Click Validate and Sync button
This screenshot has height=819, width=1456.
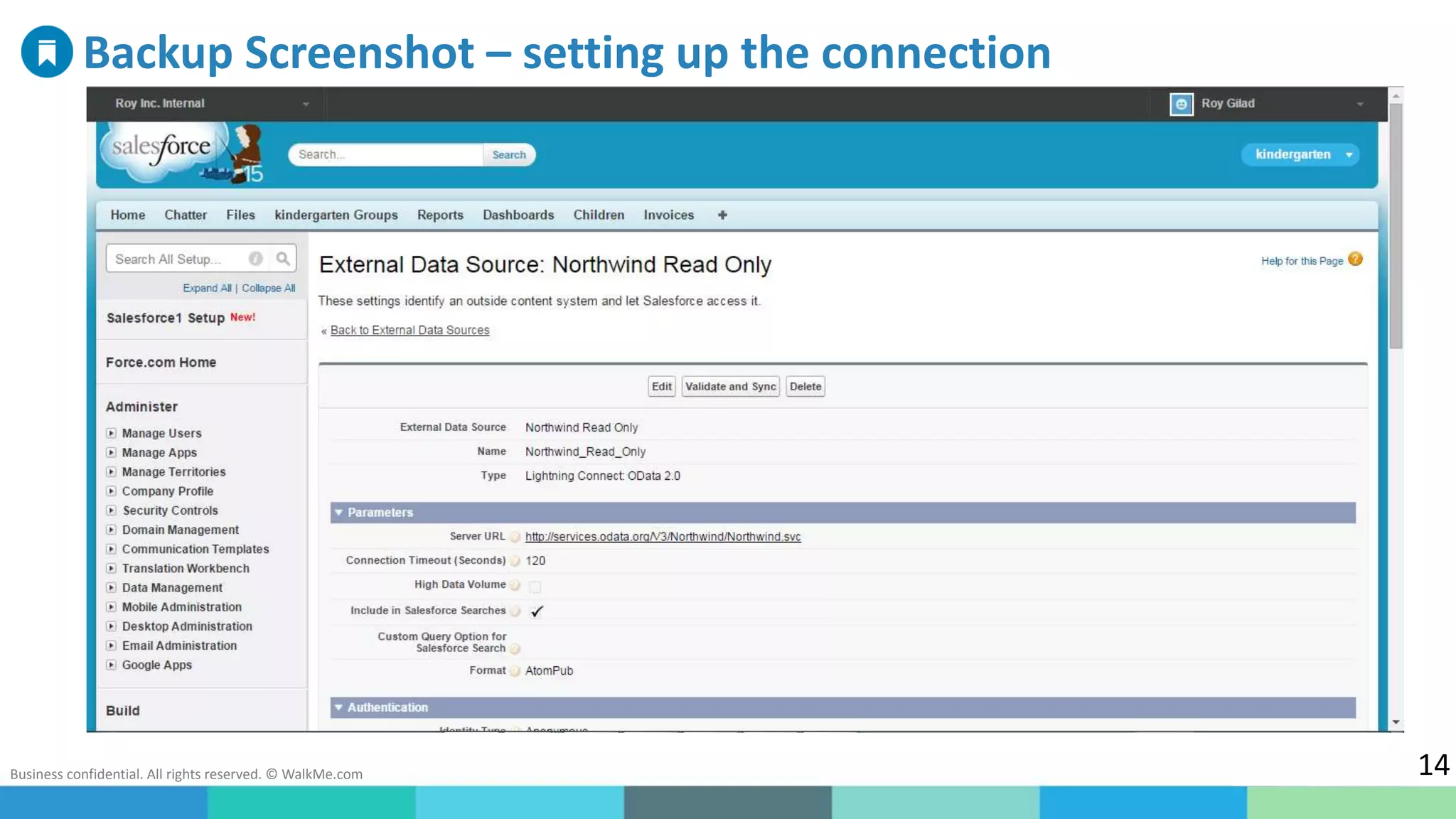pos(731,387)
